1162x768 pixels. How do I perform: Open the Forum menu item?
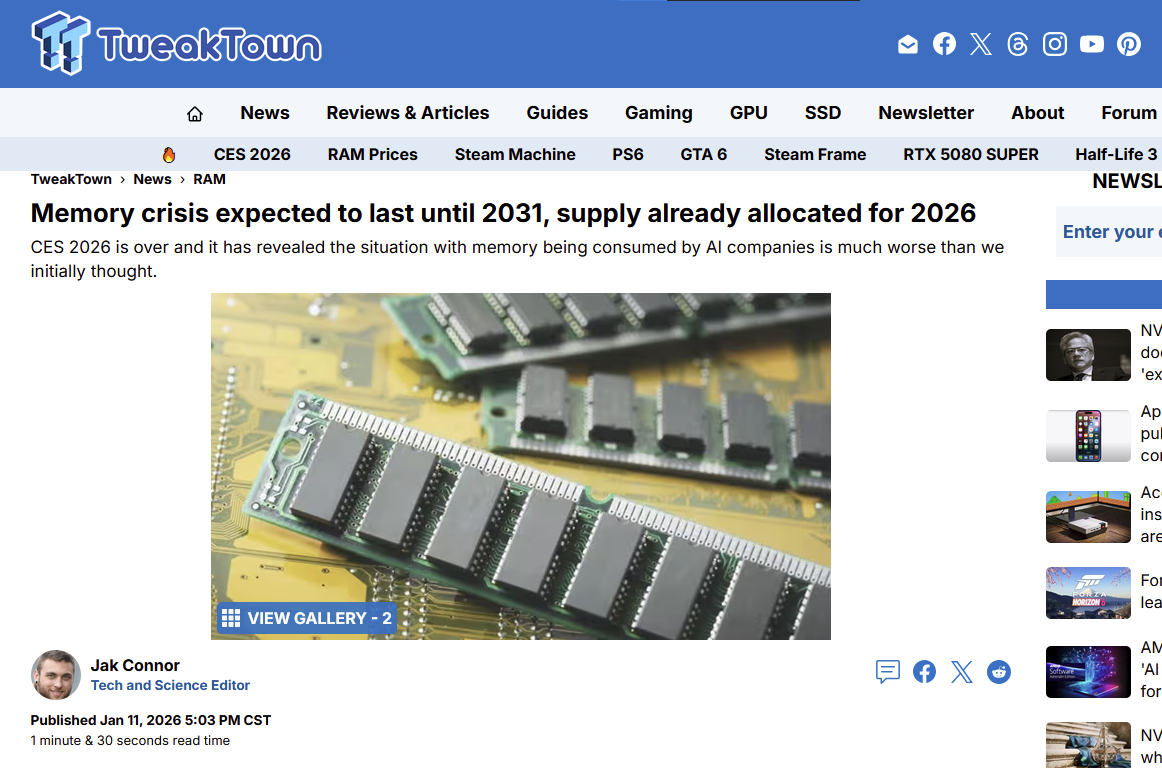[x=1129, y=113]
